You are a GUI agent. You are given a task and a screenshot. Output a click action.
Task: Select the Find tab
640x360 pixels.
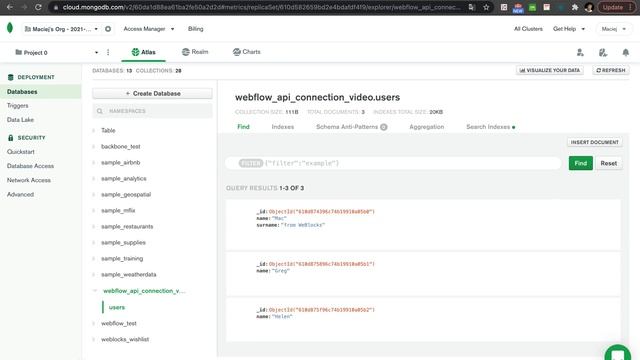[243, 127]
